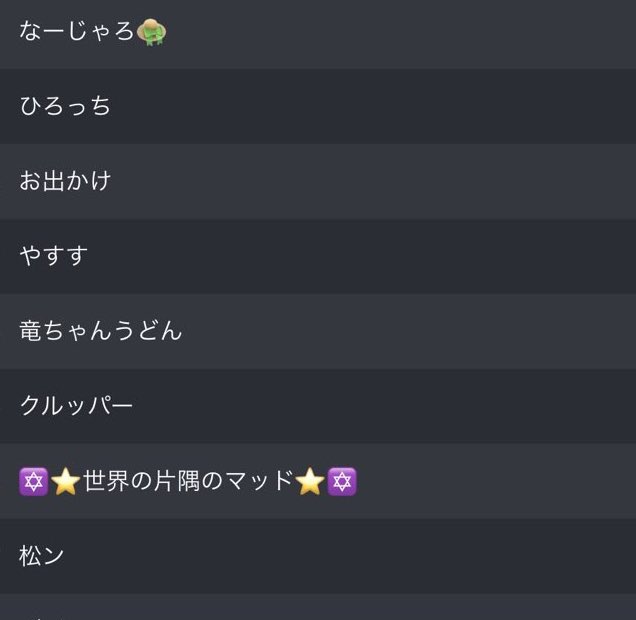Open the ひろっち entry
The image size is (636, 620).
(x=65, y=106)
